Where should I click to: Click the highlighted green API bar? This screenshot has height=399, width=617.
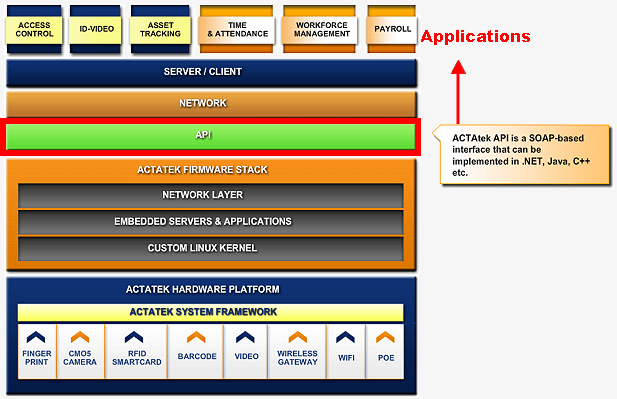[x=211, y=137]
